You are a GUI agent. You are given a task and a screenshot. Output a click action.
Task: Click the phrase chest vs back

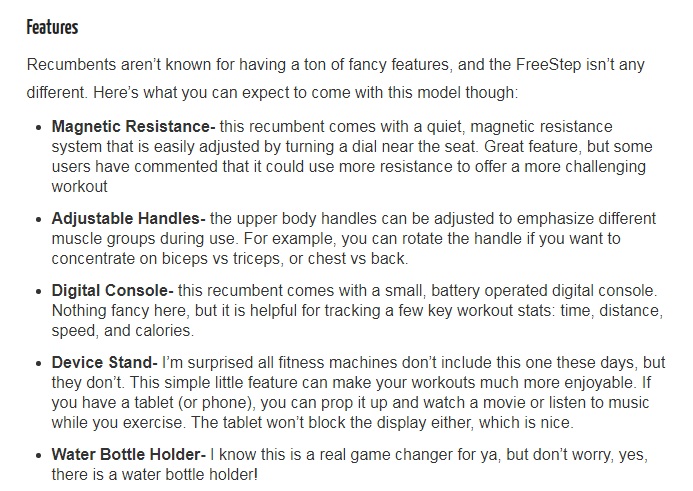tap(358, 259)
